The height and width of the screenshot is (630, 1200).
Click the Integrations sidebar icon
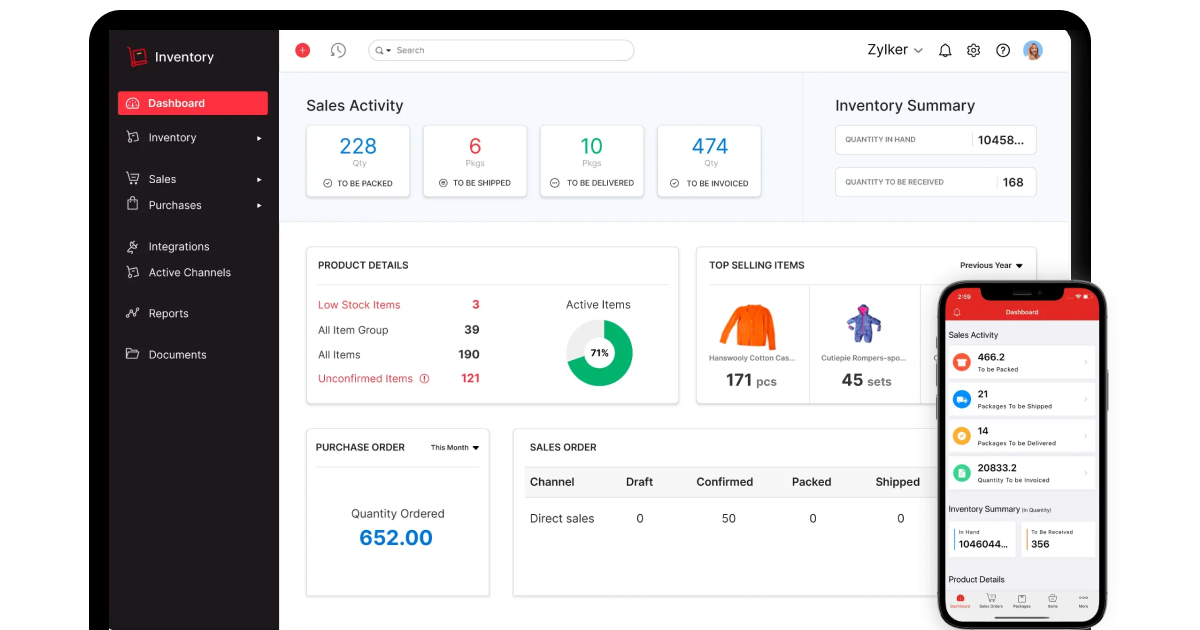(x=135, y=246)
